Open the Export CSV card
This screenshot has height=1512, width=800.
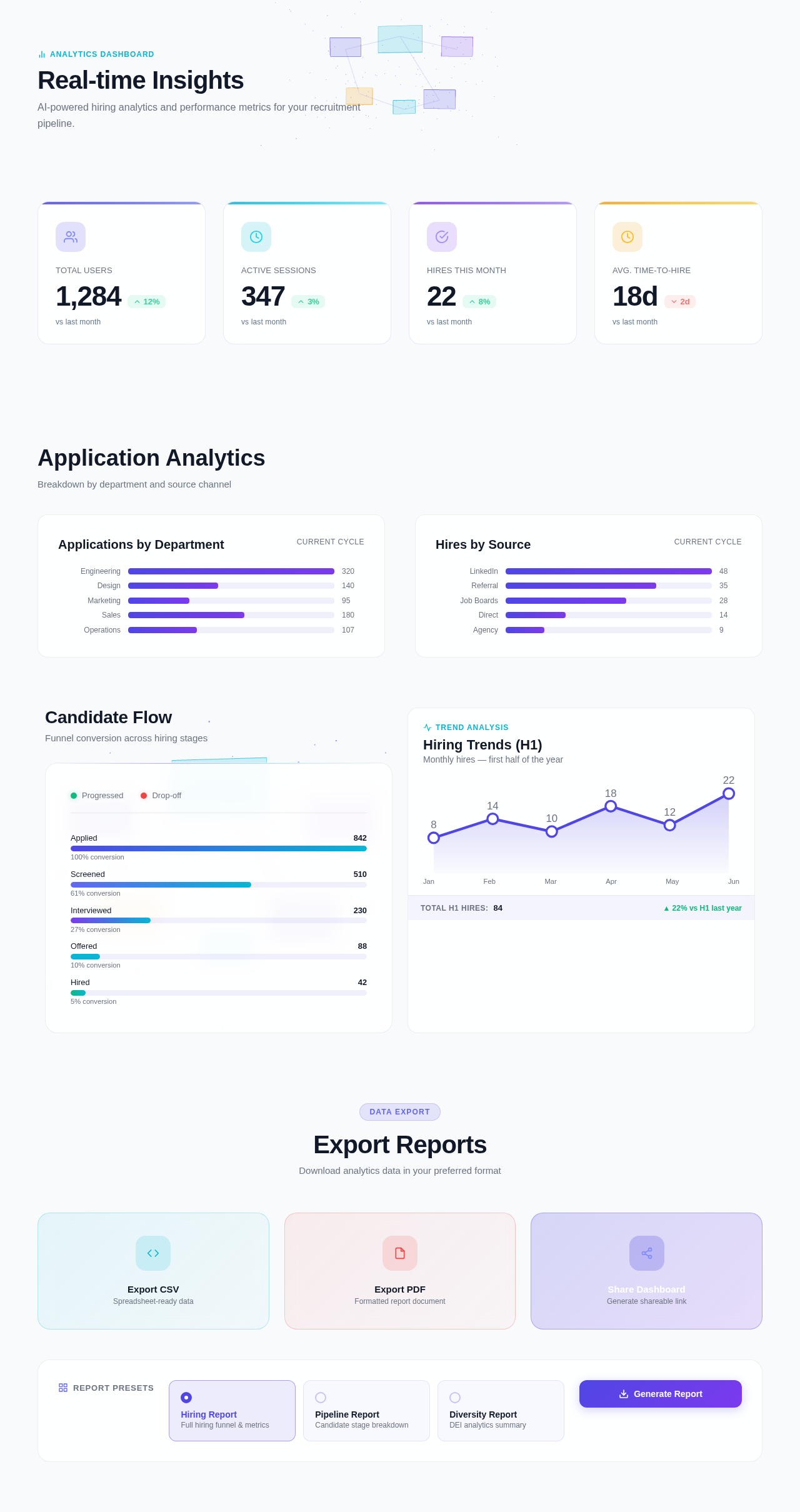(x=153, y=1271)
